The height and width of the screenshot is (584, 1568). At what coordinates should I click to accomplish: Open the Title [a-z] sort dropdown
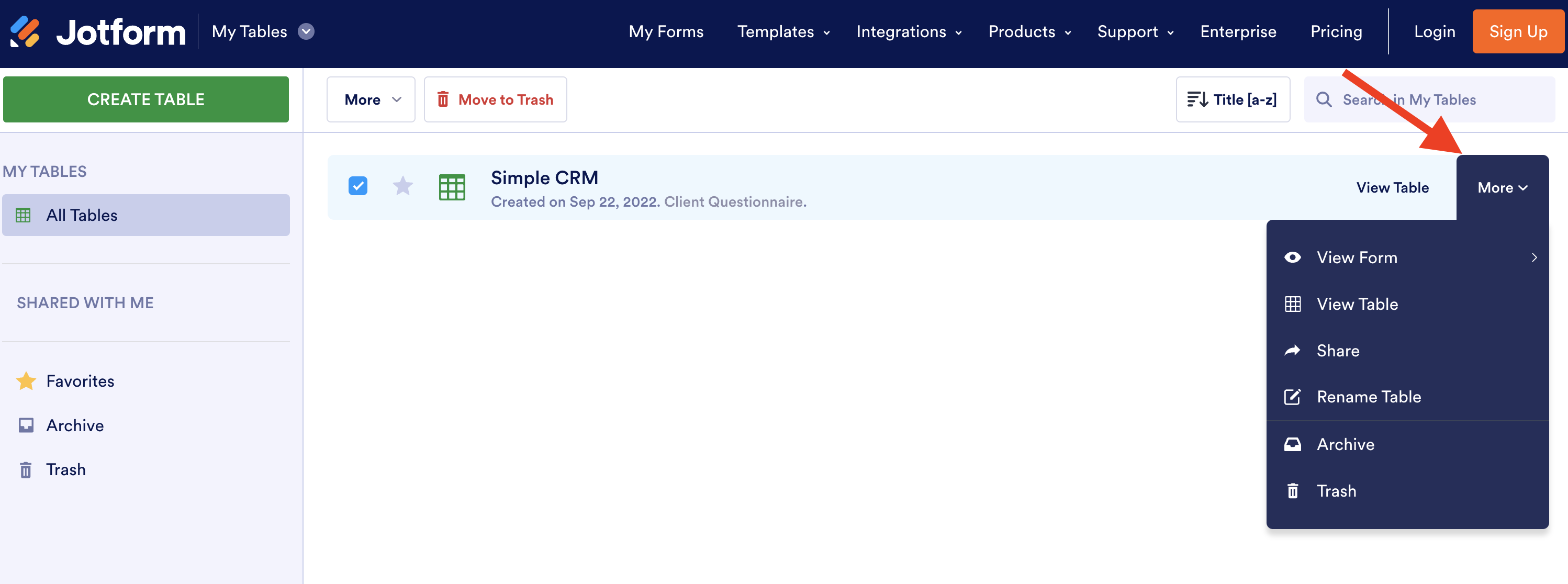[1233, 99]
